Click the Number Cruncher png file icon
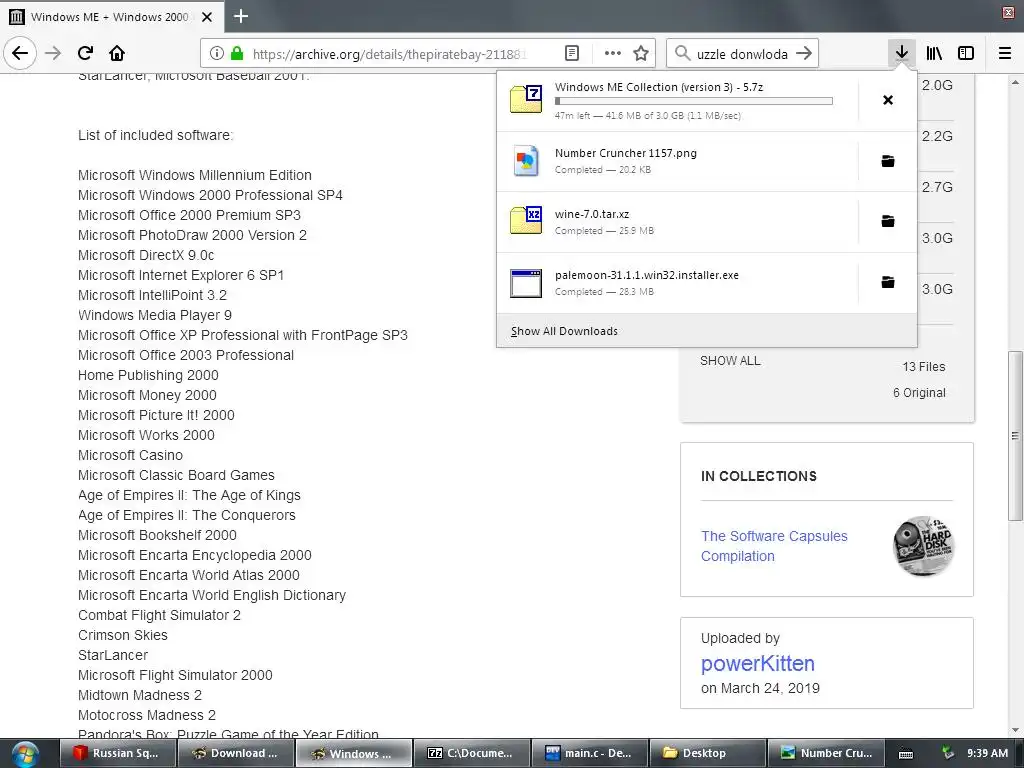The width and height of the screenshot is (1024, 768). coord(526,161)
